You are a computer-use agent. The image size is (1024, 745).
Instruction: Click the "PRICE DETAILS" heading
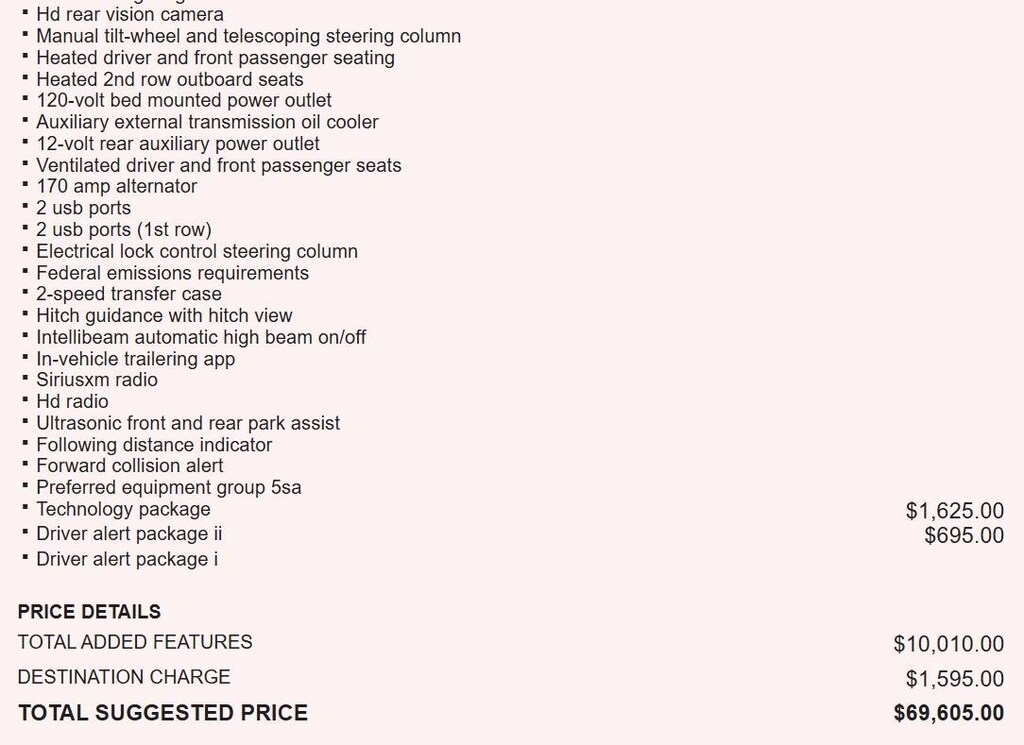[x=89, y=611]
